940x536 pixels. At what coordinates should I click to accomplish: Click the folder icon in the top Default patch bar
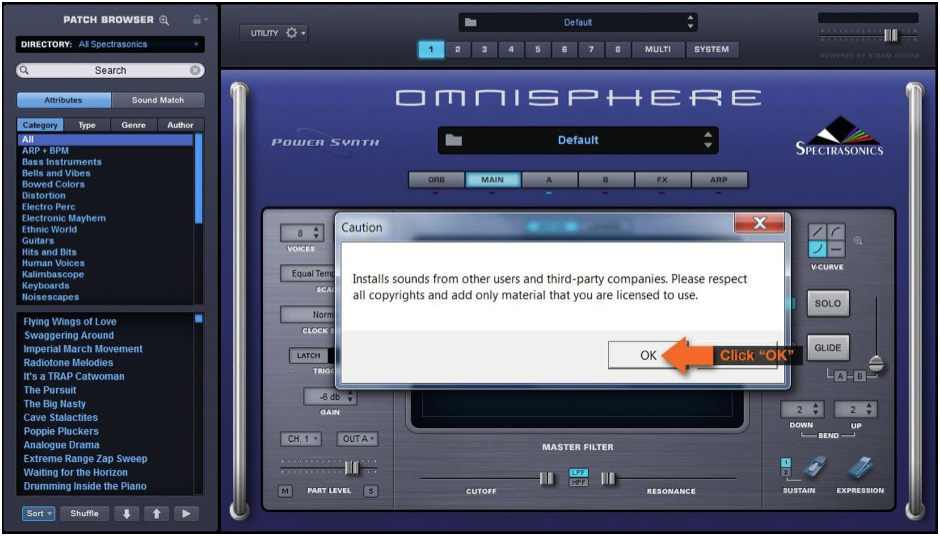coord(471,22)
